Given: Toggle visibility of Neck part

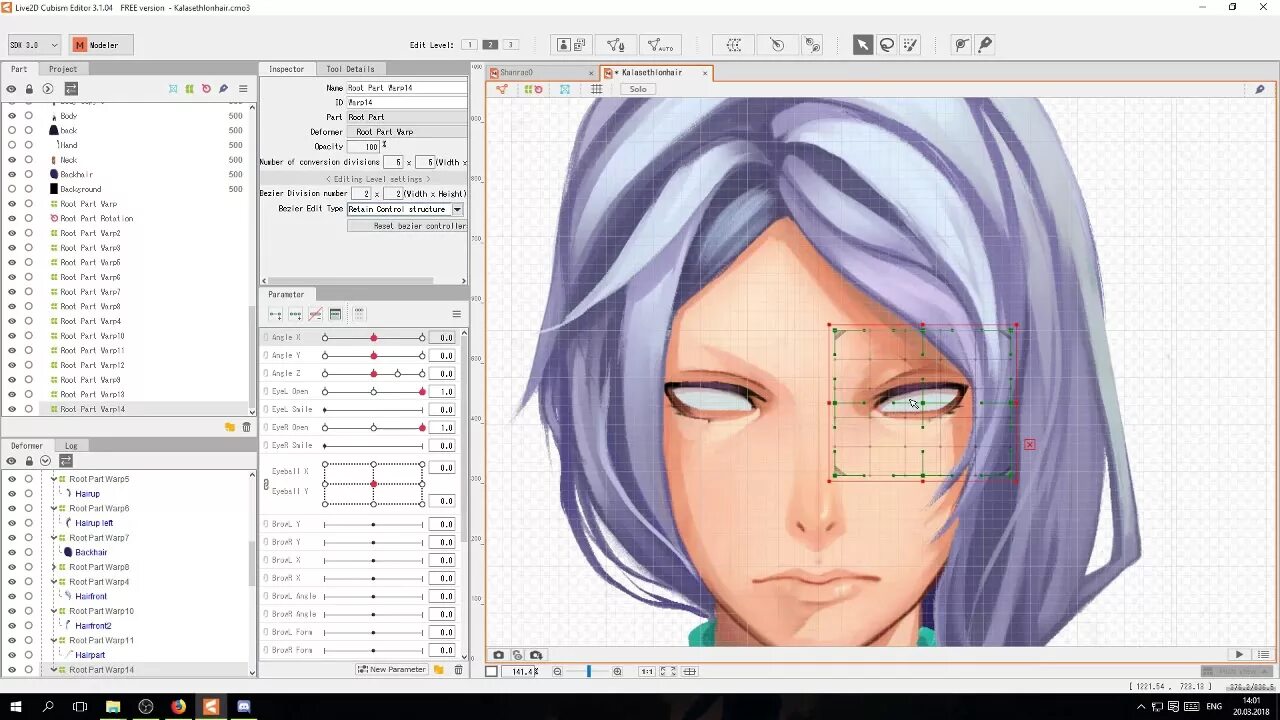Looking at the screenshot, I should coord(11,160).
